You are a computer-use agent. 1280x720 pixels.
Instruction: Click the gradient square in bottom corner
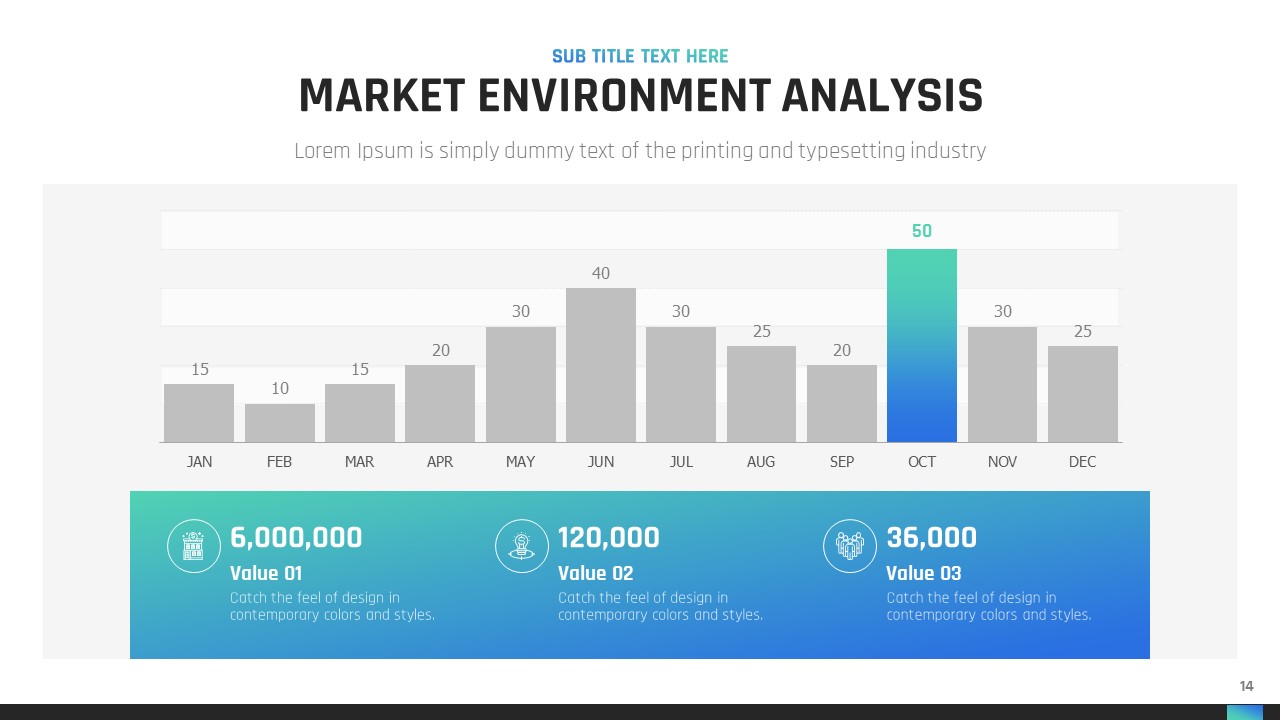[x=1244, y=712]
